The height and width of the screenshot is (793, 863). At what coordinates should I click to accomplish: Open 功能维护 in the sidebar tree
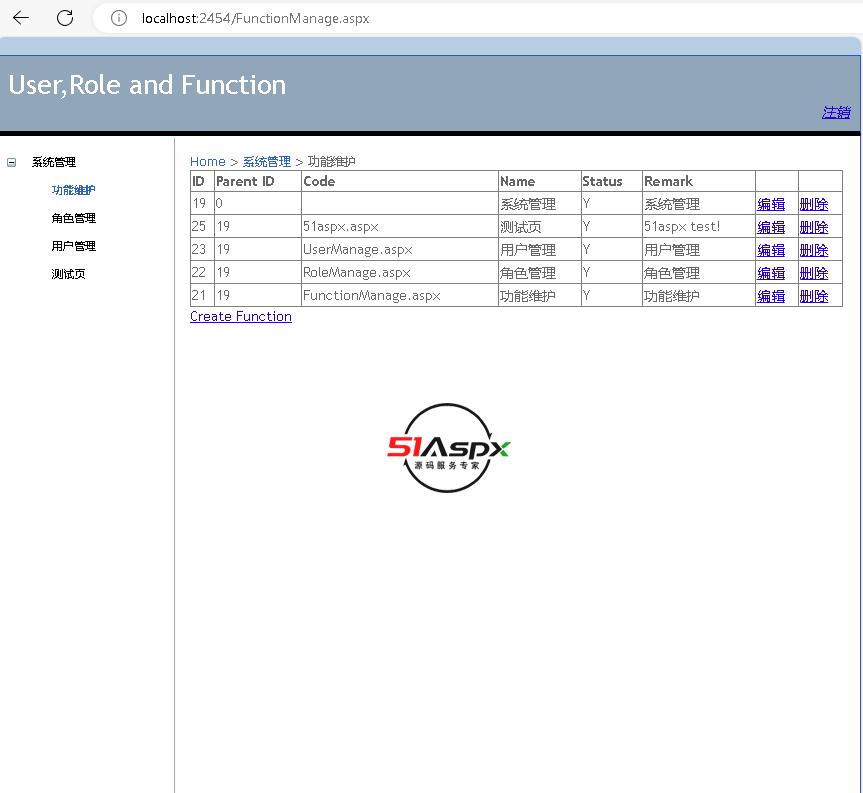click(x=73, y=190)
